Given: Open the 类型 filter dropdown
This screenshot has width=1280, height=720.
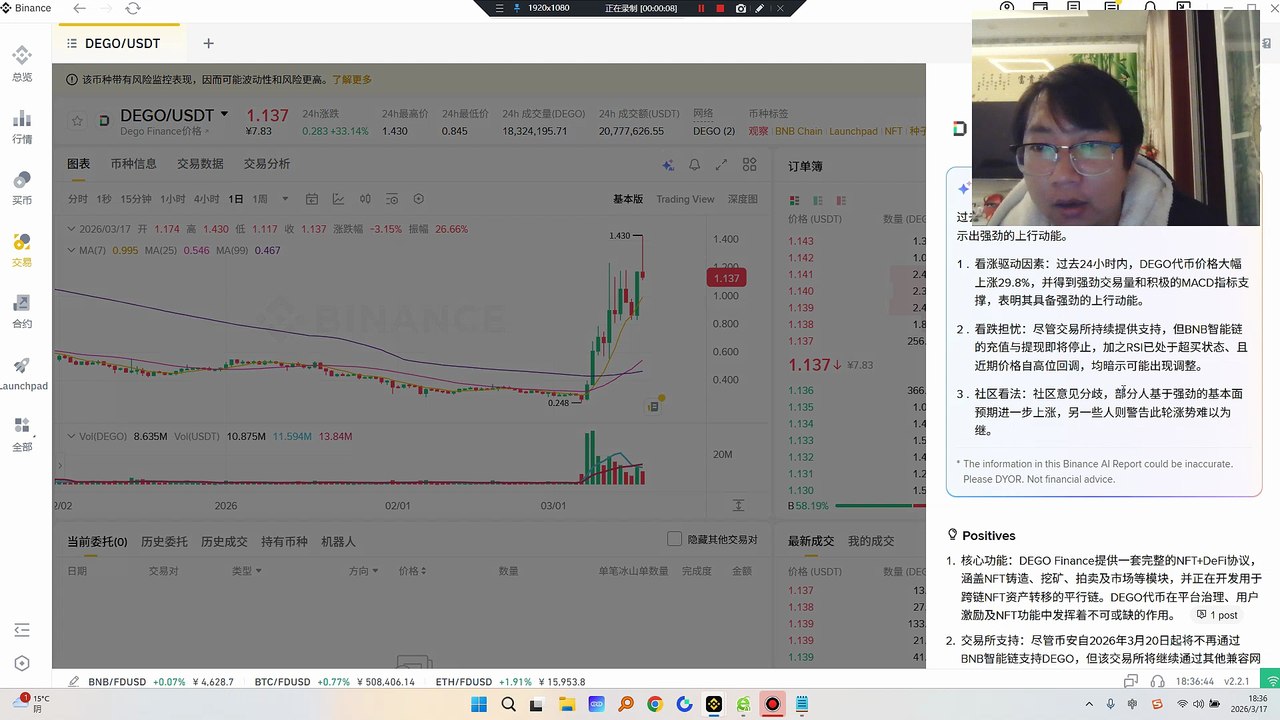Looking at the screenshot, I should point(247,571).
